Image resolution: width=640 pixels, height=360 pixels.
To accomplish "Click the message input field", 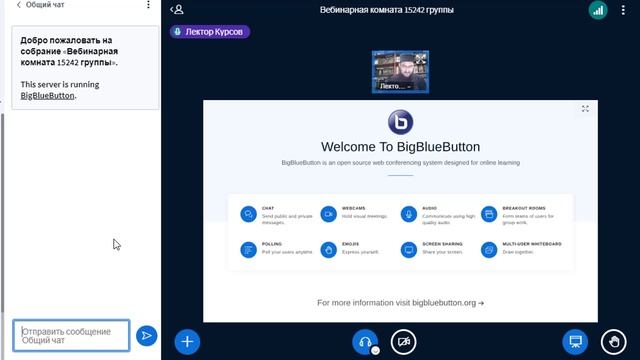I will tap(71, 336).
